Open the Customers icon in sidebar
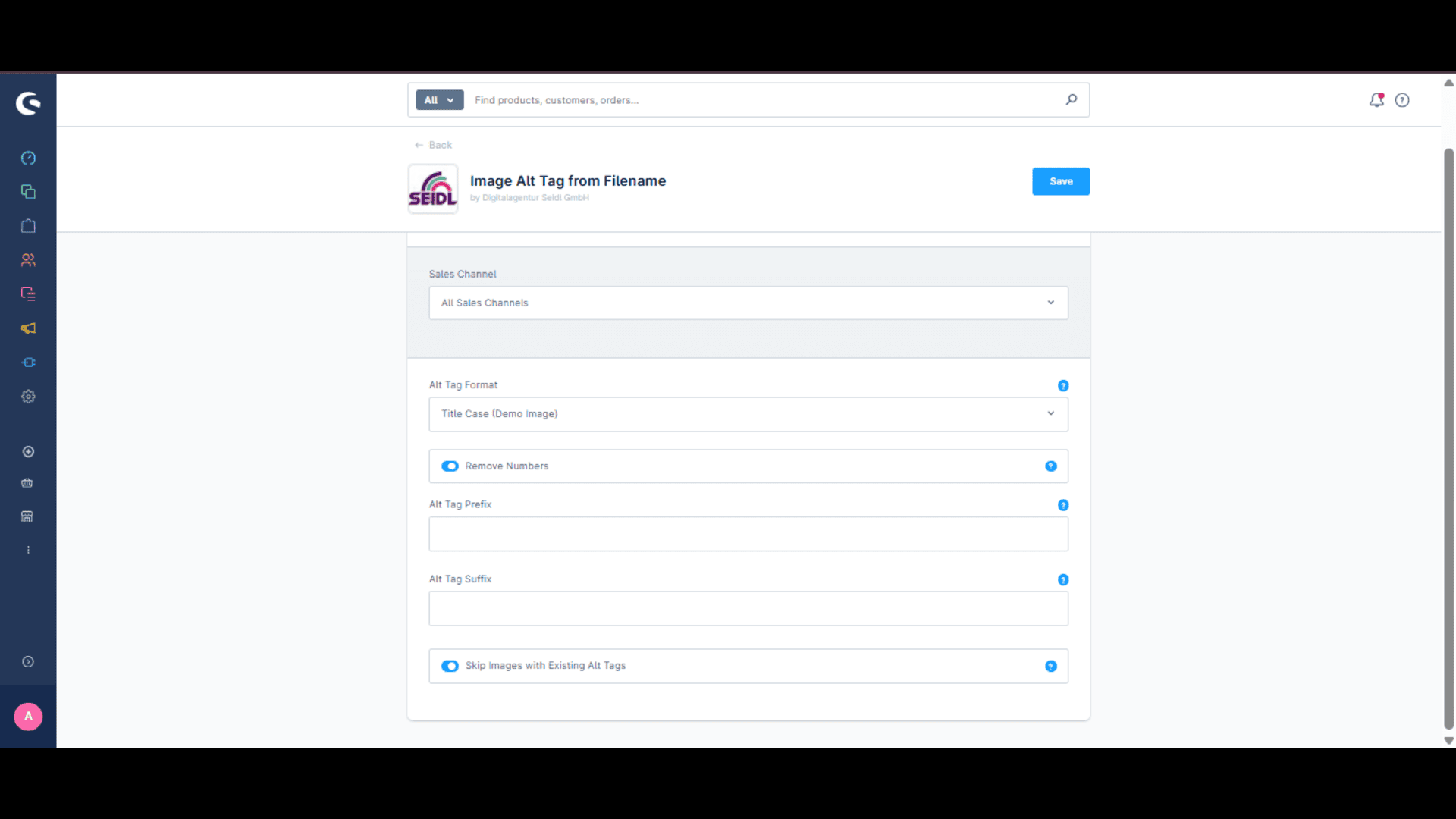This screenshot has height=819, width=1456. tap(28, 260)
